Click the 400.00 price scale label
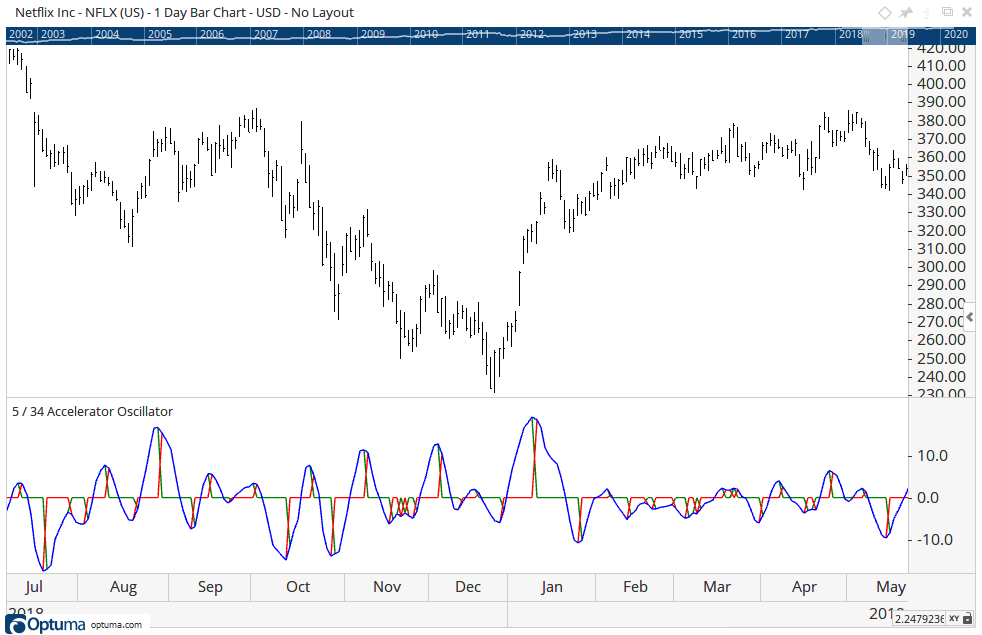This screenshot has width=982, height=635. (x=941, y=83)
